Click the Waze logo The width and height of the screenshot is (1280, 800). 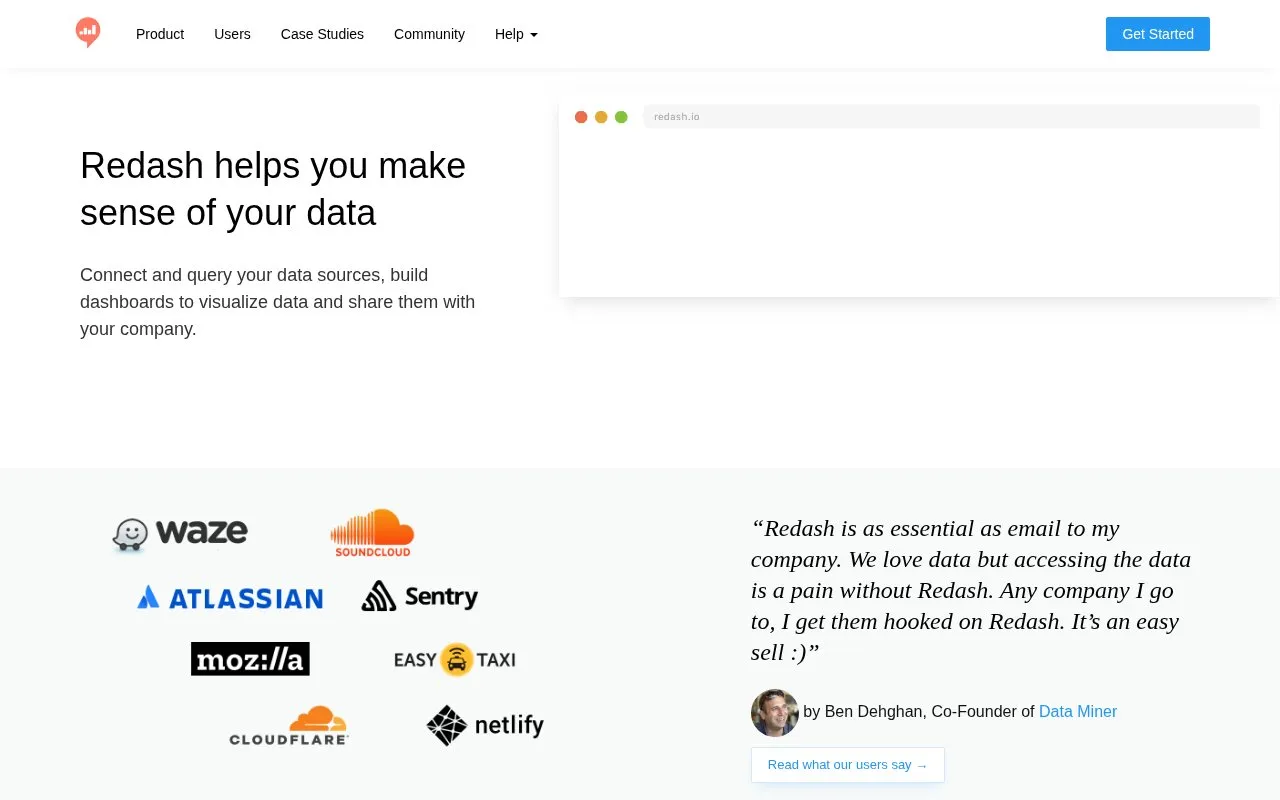point(180,534)
